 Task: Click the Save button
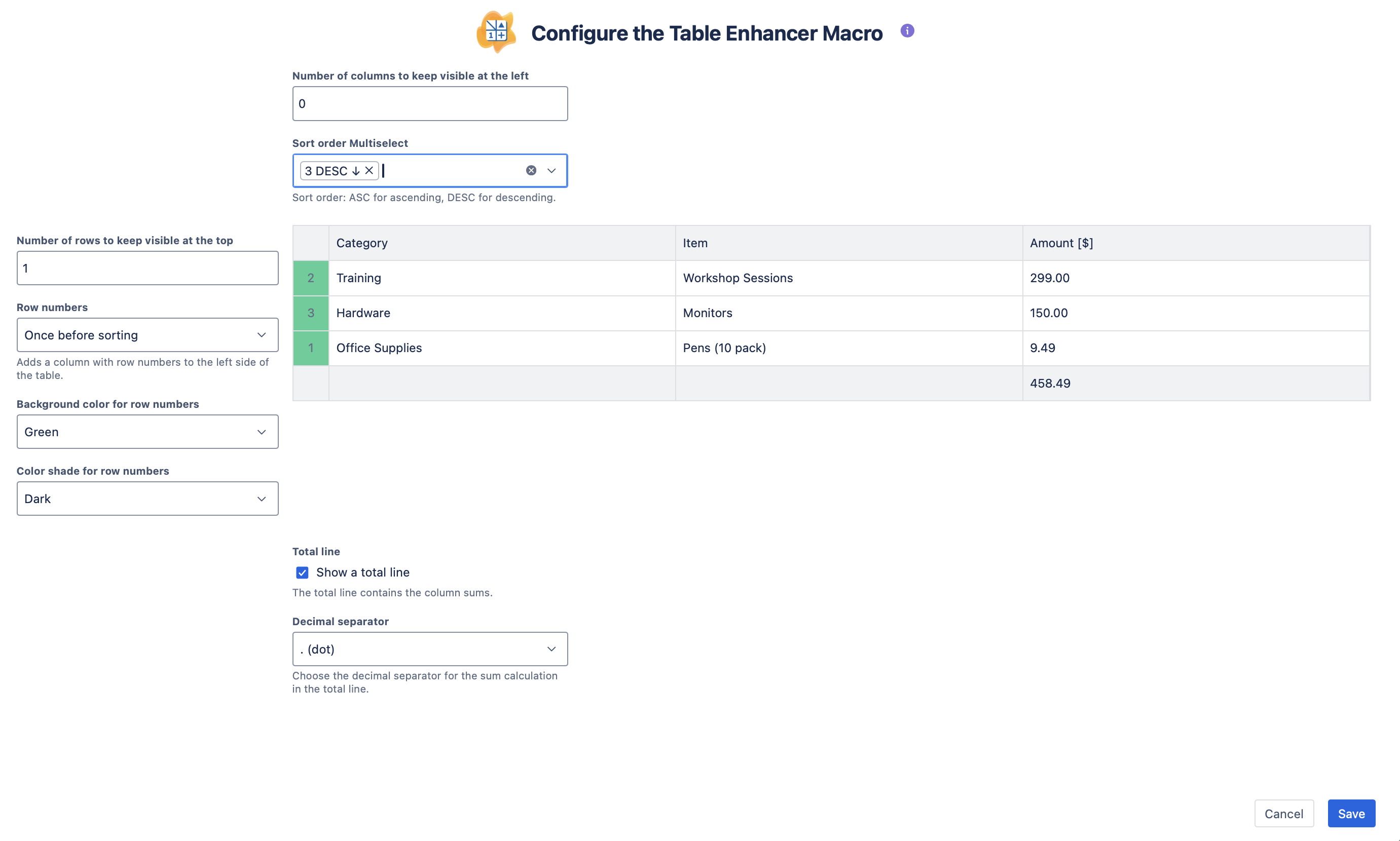click(1351, 813)
